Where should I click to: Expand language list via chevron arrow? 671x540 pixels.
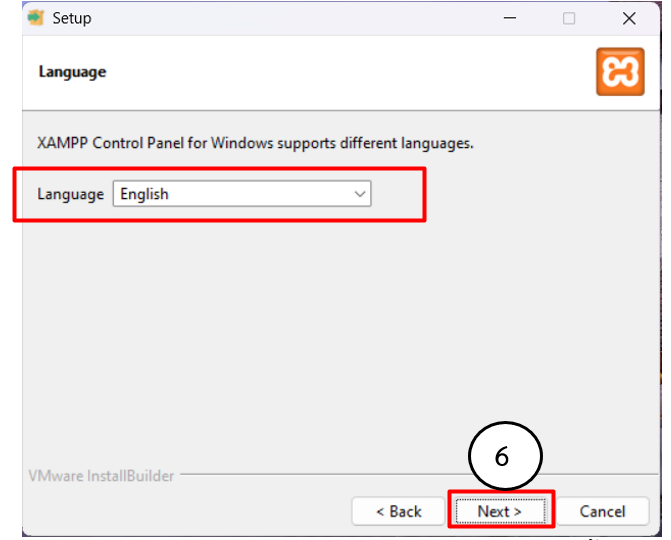pos(360,194)
